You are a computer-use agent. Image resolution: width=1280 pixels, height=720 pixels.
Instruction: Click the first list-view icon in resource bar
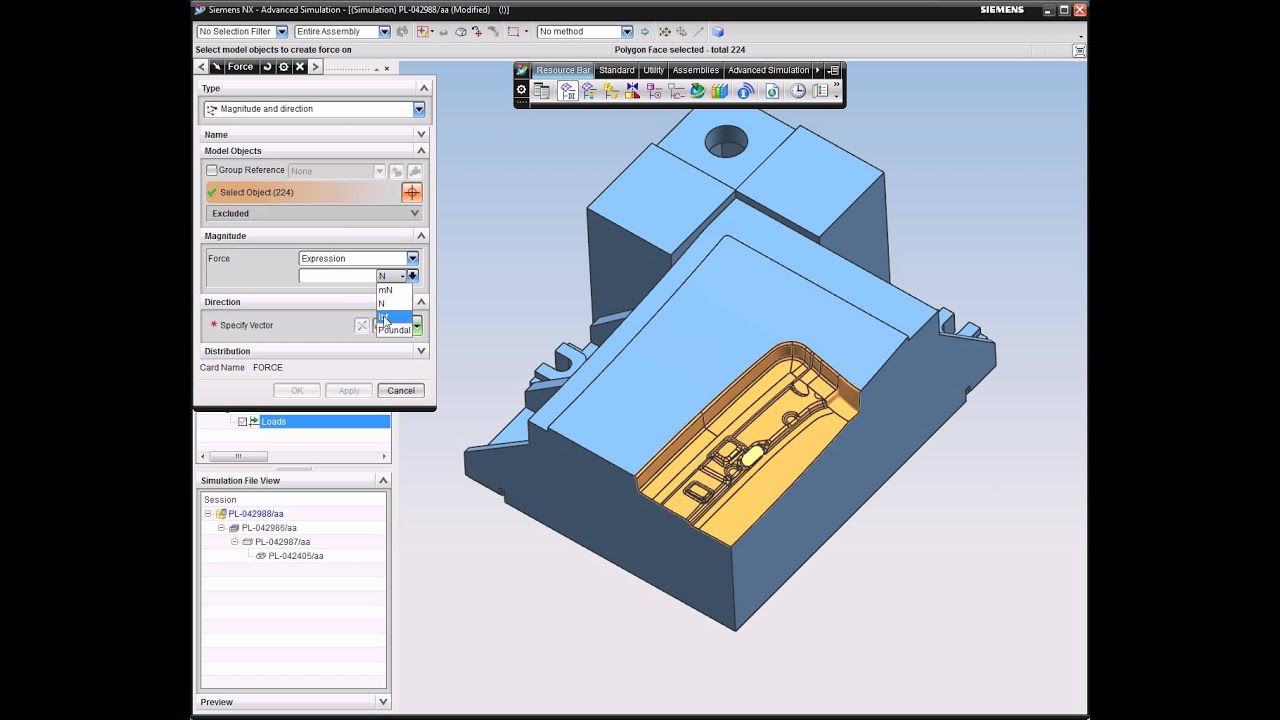click(541, 91)
